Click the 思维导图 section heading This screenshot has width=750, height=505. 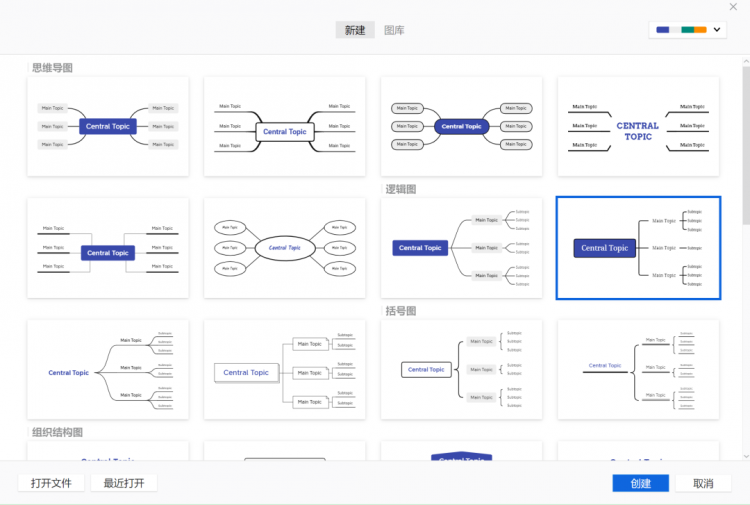pos(52,68)
